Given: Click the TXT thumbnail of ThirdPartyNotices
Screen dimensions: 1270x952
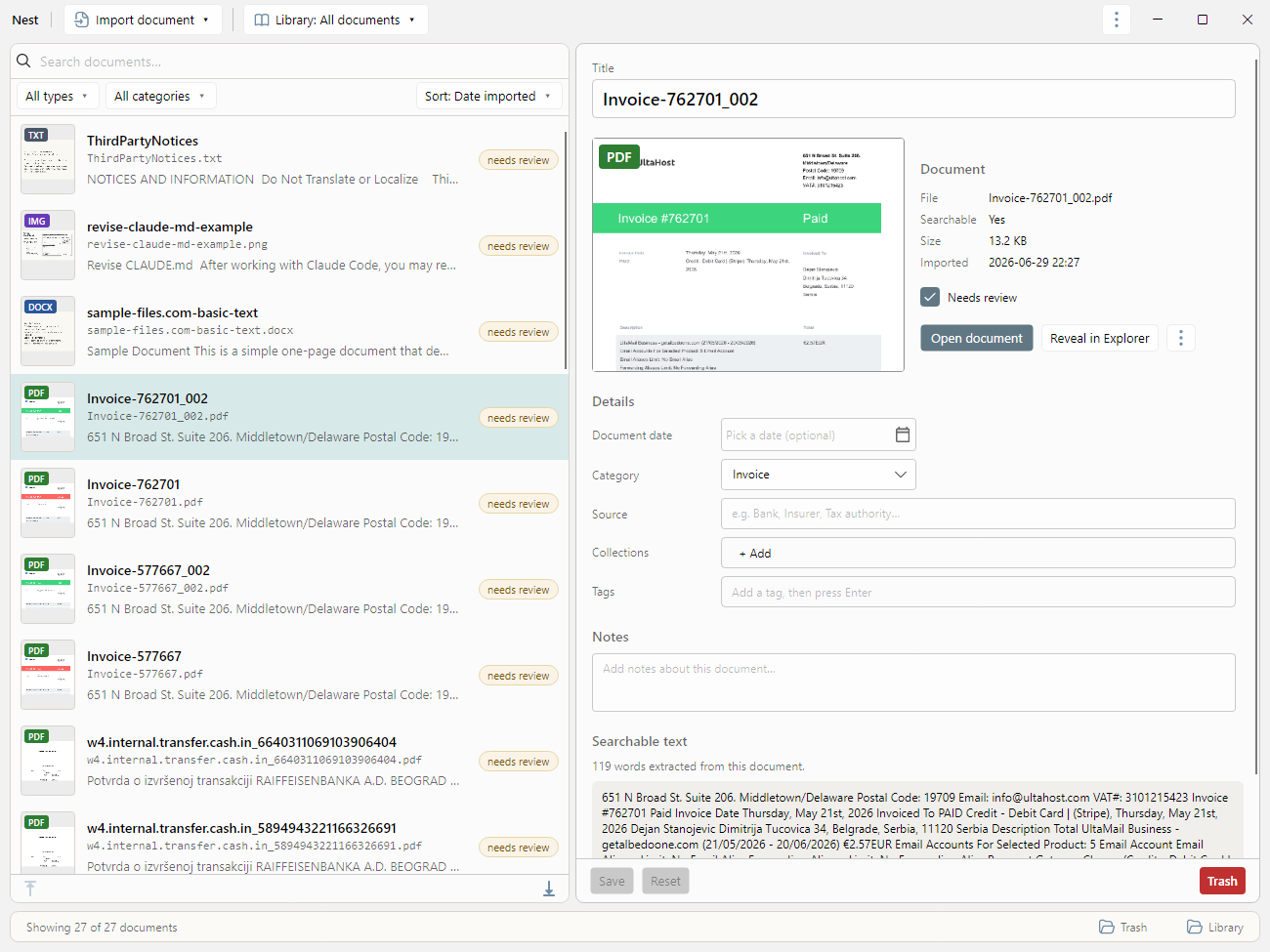Looking at the screenshot, I should [48, 159].
